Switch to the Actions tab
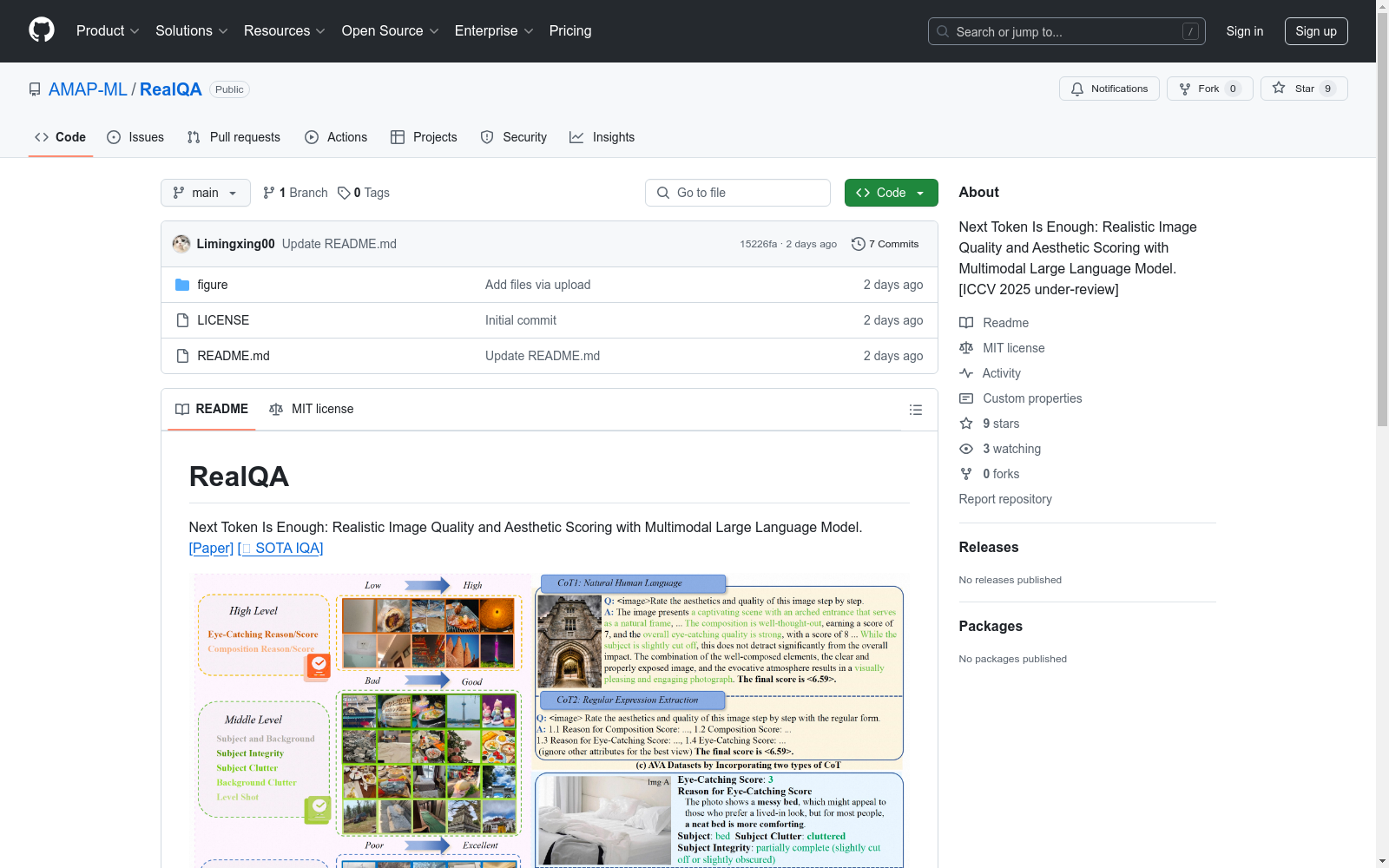1389x868 pixels. [x=336, y=137]
